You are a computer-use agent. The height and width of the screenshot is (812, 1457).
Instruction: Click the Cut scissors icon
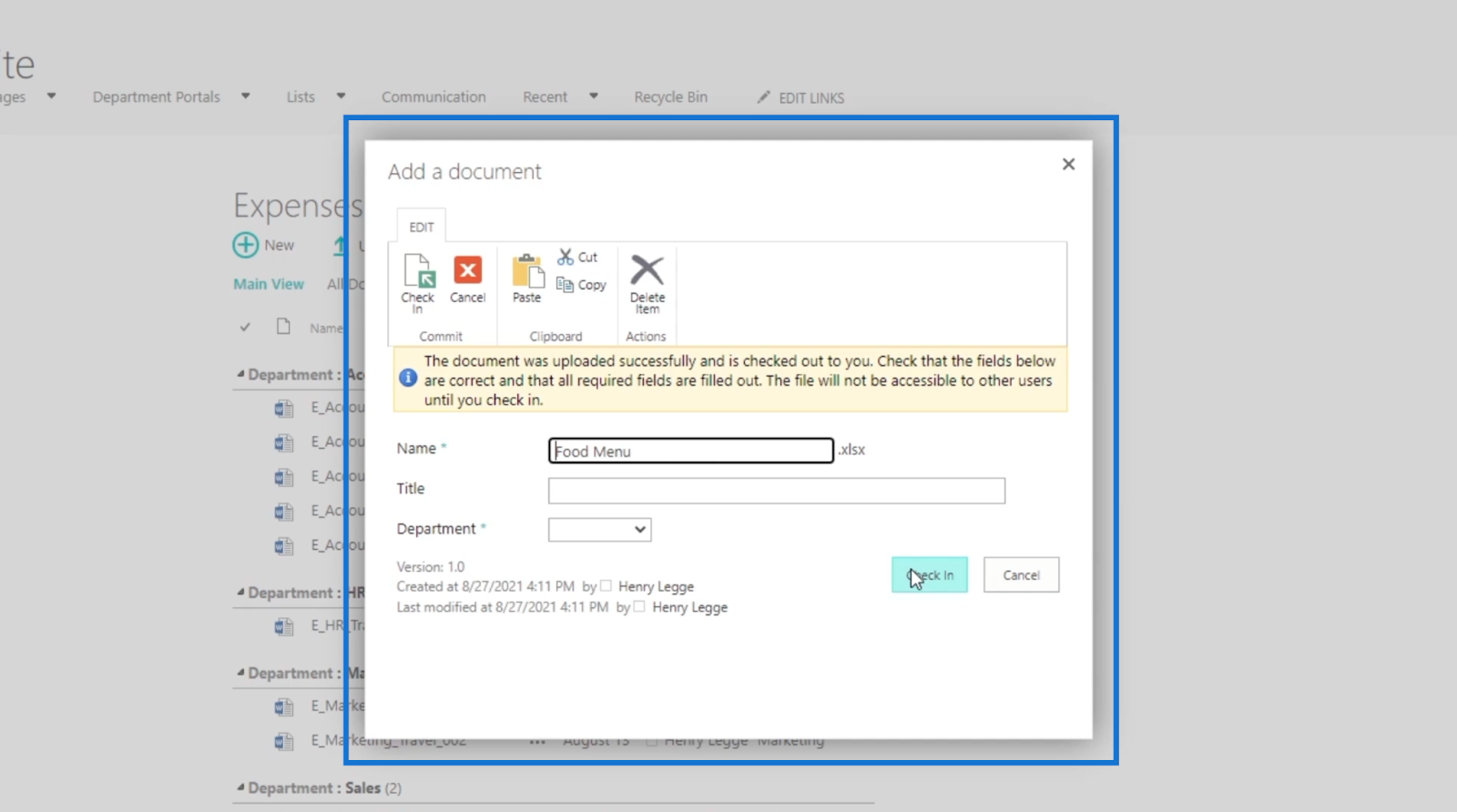click(x=565, y=257)
